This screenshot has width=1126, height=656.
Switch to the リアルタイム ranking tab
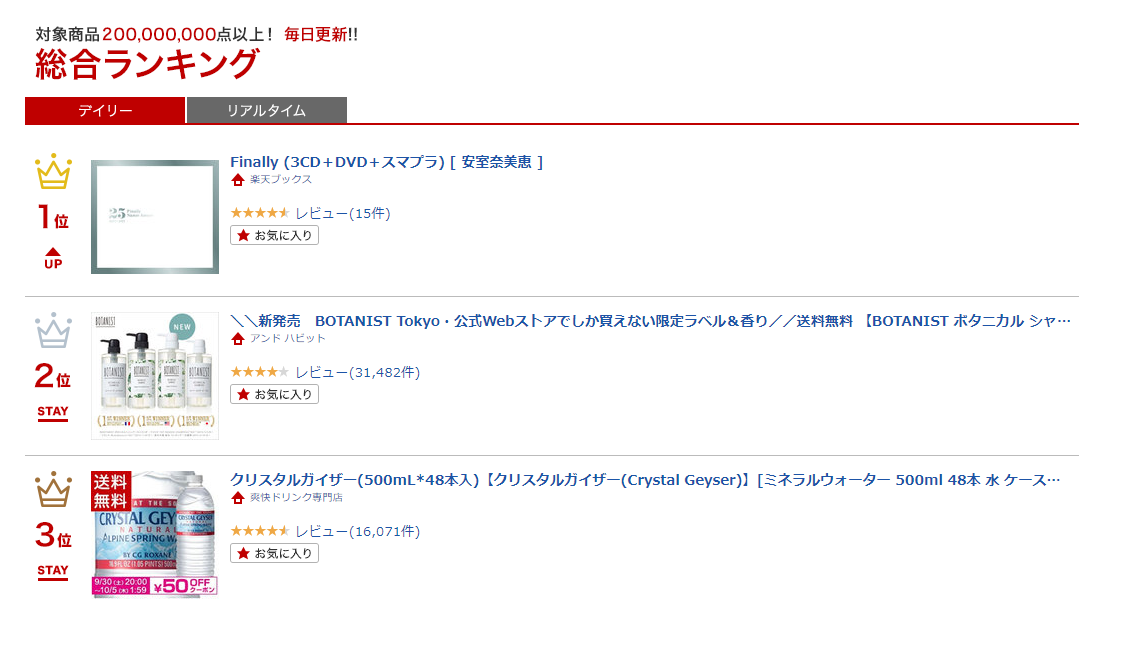click(266, 111)
